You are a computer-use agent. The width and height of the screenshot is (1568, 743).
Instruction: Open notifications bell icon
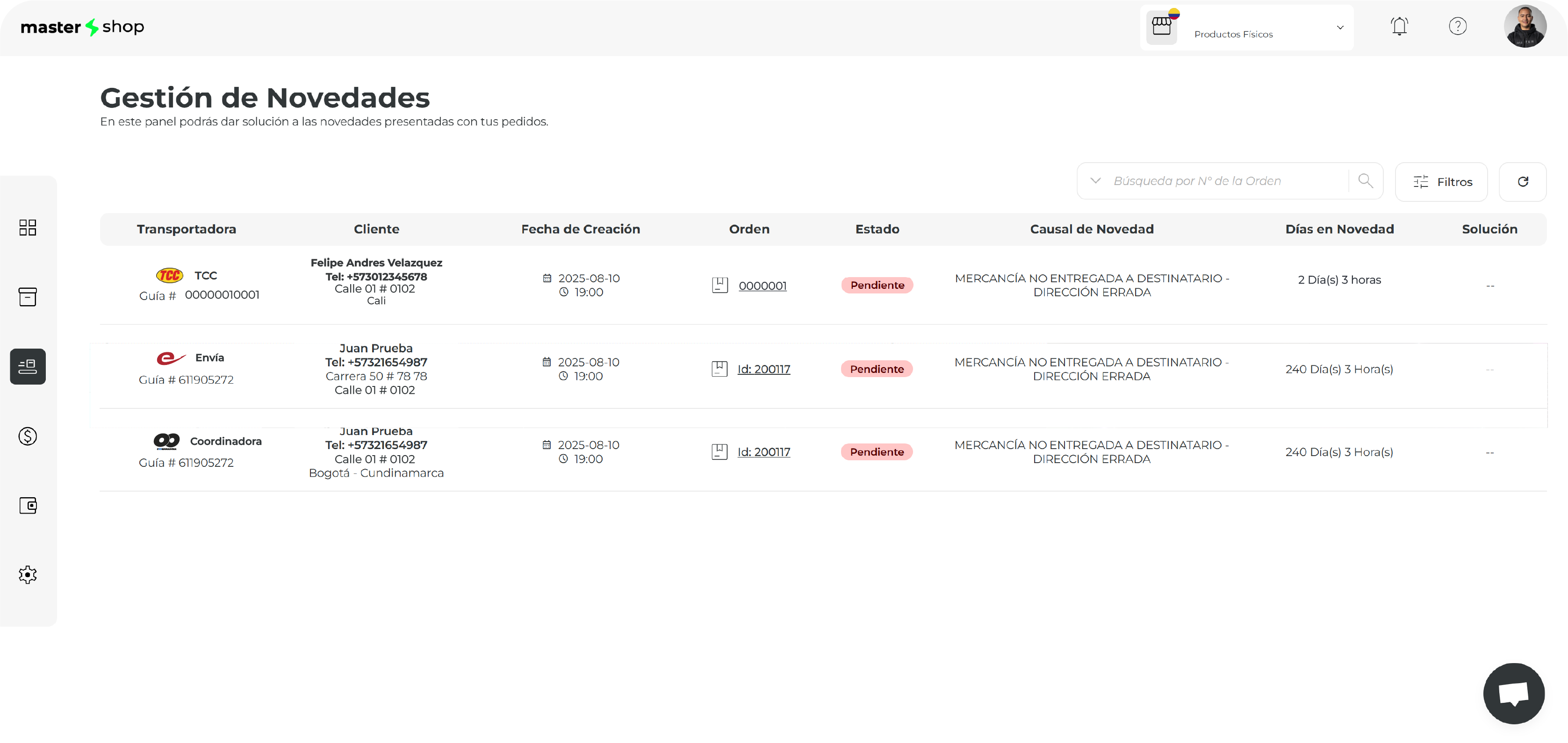click(x=1399, y=26)
